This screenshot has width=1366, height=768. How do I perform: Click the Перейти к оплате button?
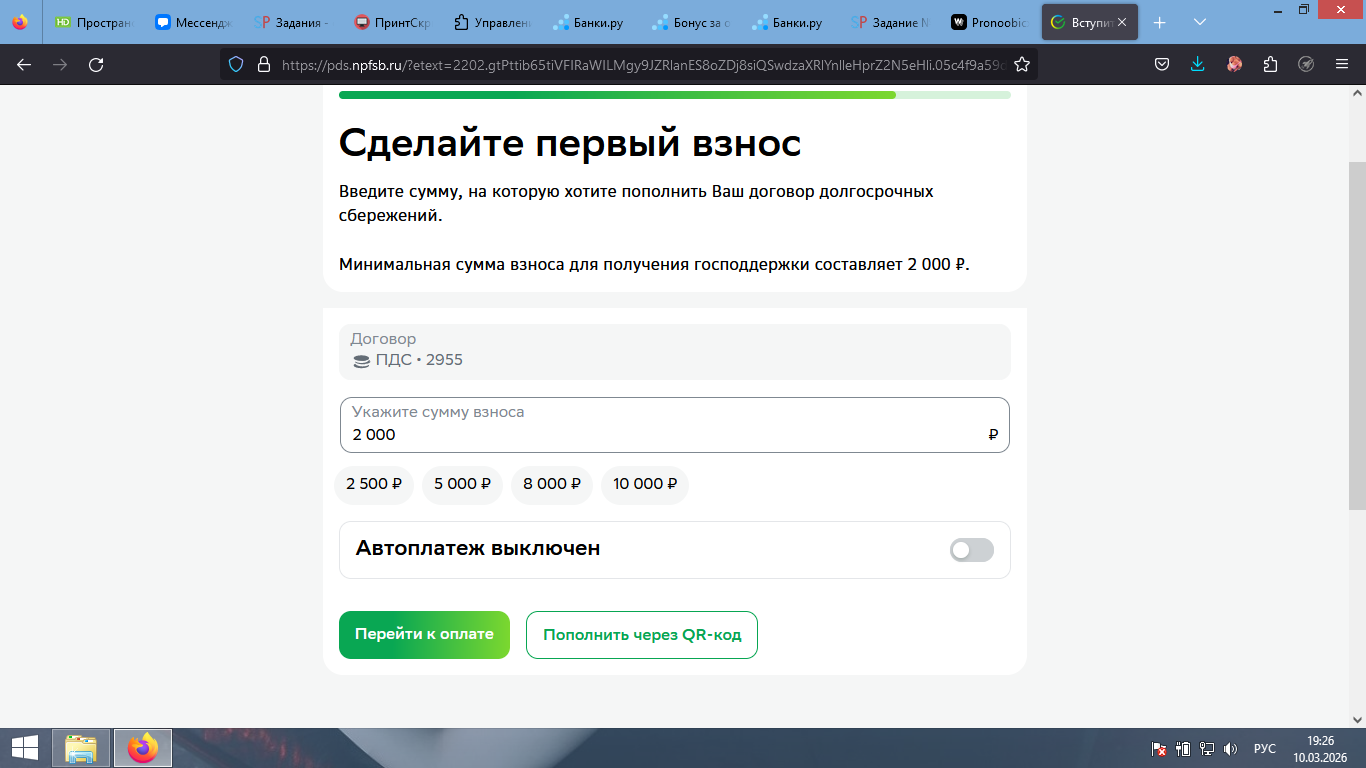click(x=424, y=635)
